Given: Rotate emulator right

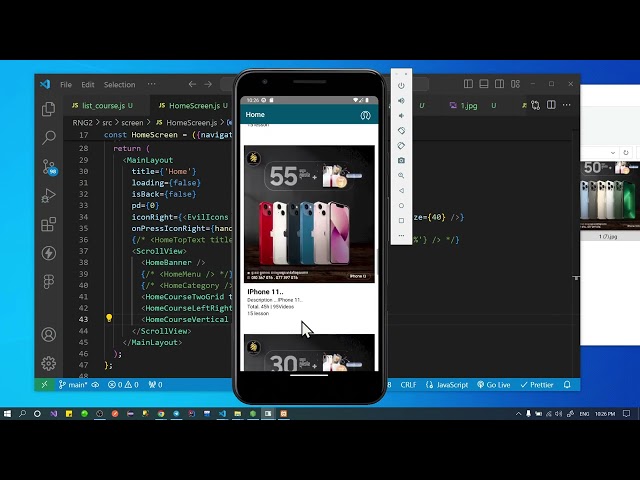Looking at the screenshot, I should point(401,146).
